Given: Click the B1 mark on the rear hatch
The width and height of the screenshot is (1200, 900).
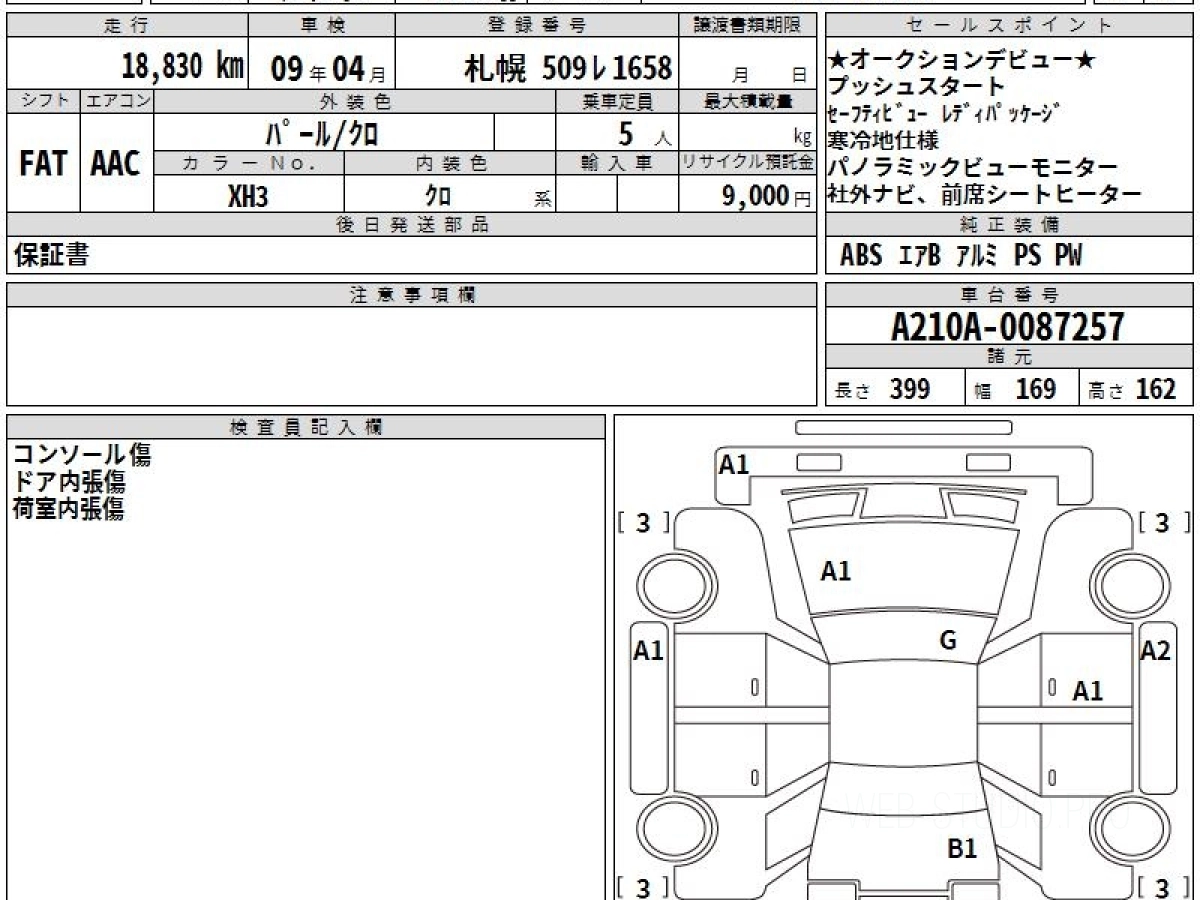Looking at the screenshot, I should click(962, 849).
